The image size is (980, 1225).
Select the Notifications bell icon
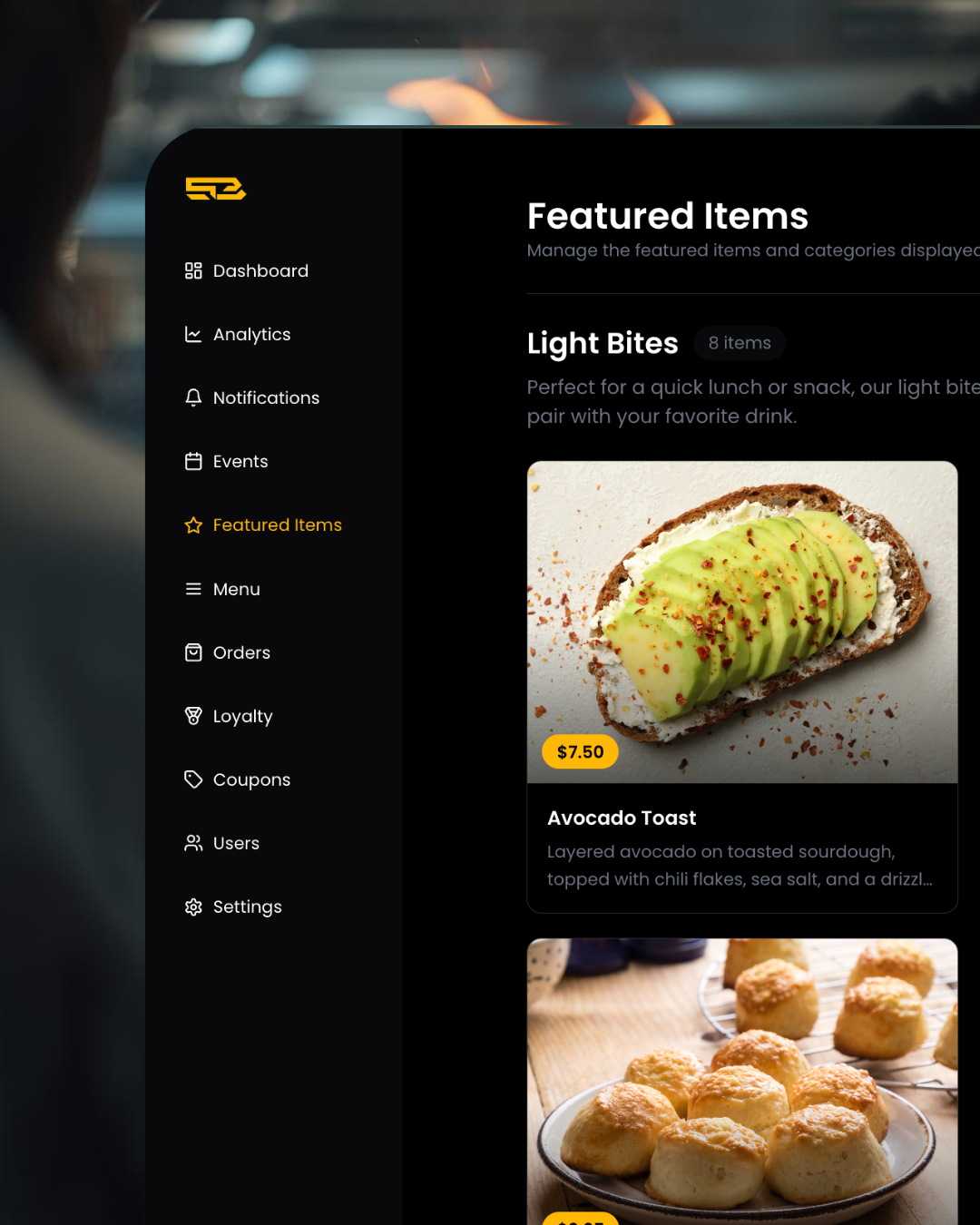[x=193, y=397]
